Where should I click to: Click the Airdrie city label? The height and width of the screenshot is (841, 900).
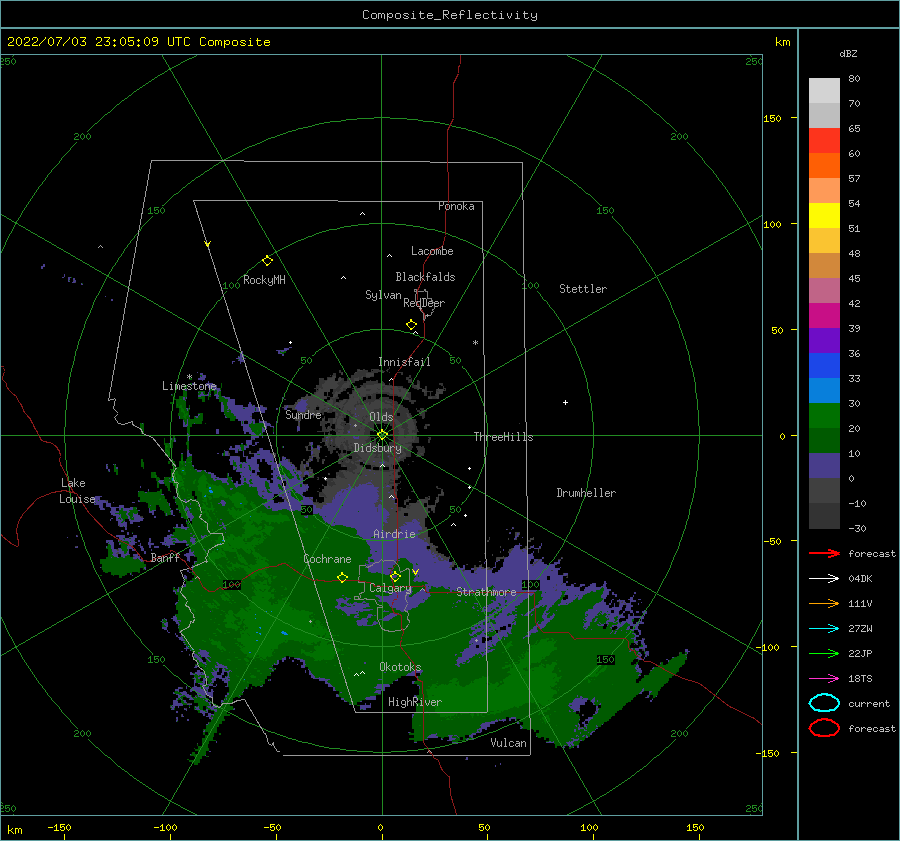point(394,534)
